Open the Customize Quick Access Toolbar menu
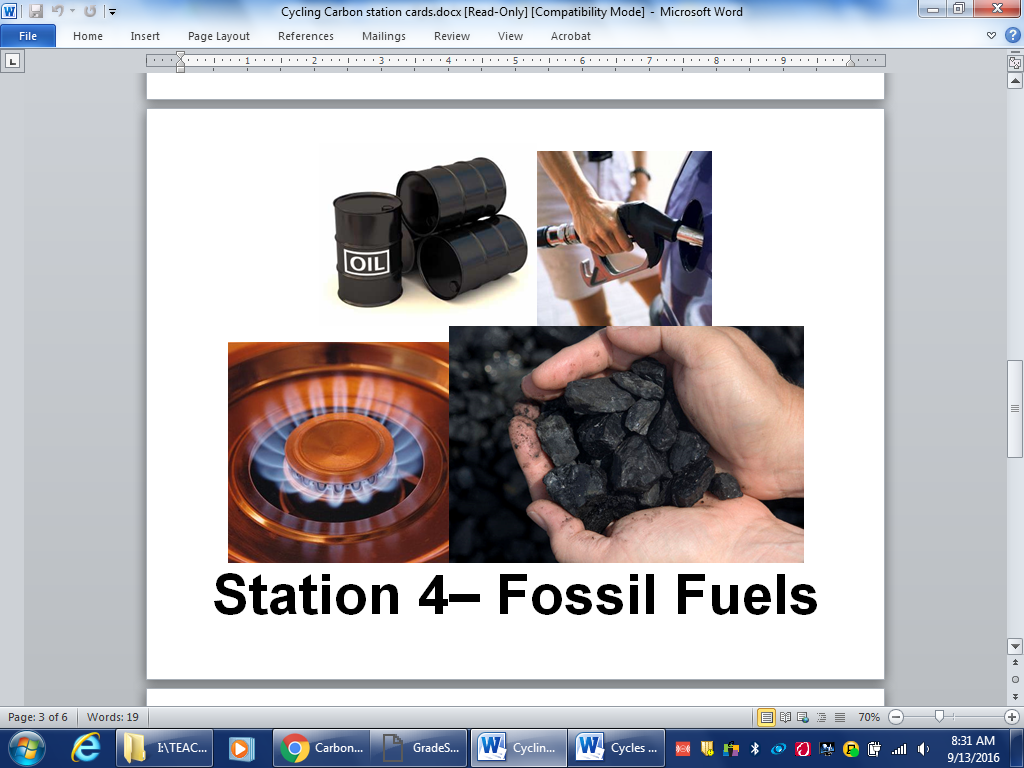The image size is (1024, 768). (112, 11)
